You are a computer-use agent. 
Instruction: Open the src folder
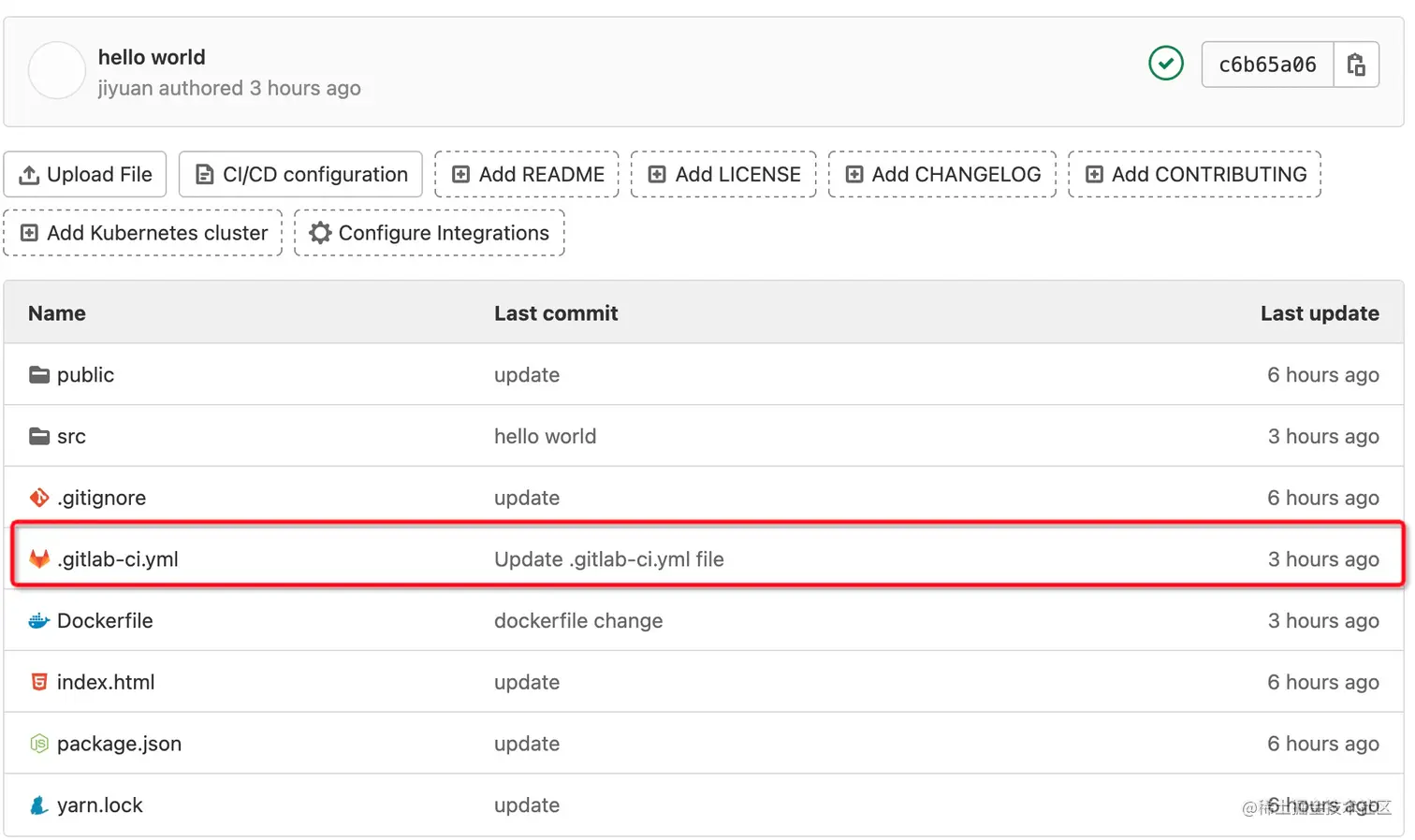tap(71, 437)
